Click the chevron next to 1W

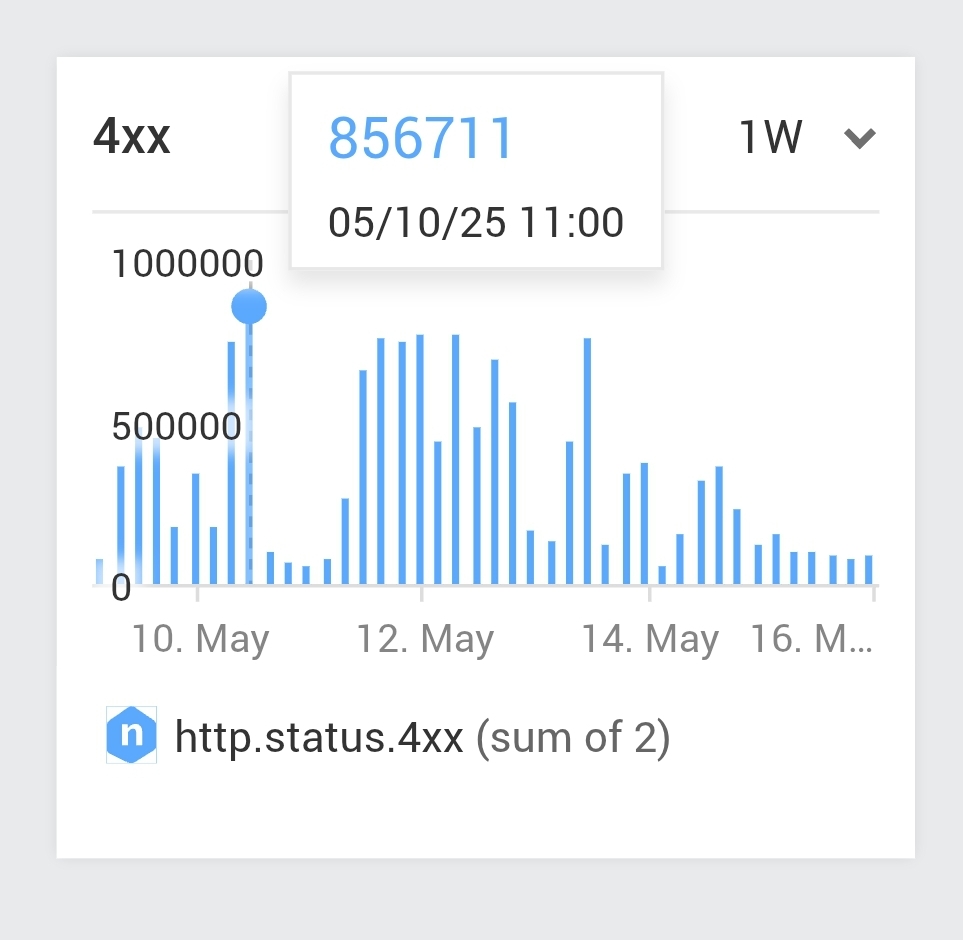[x=860, y=138]
